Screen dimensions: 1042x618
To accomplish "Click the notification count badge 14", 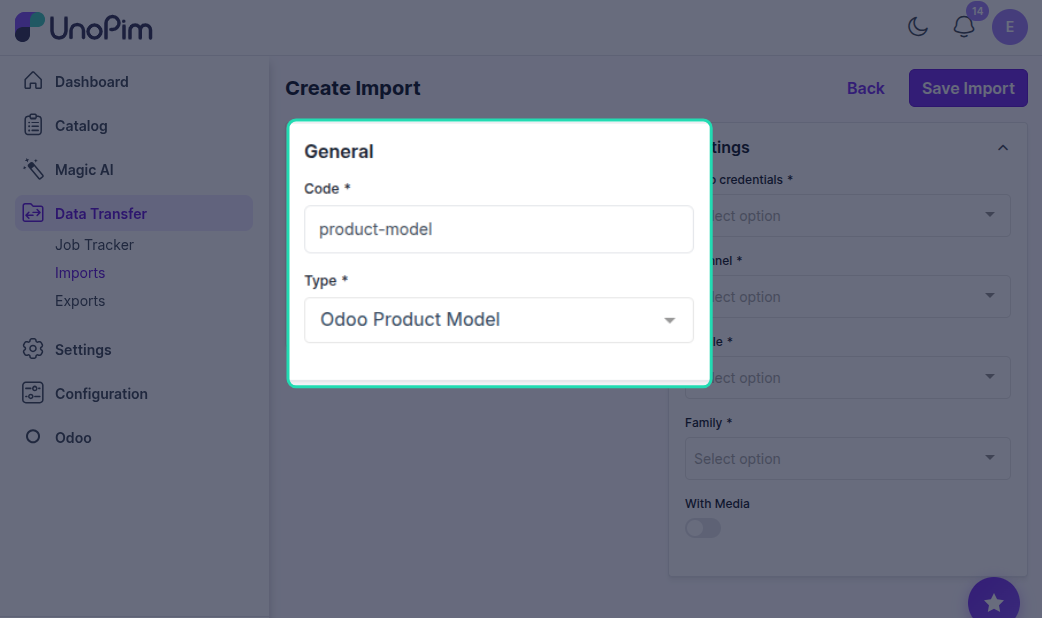I will (x=977, y=11).
